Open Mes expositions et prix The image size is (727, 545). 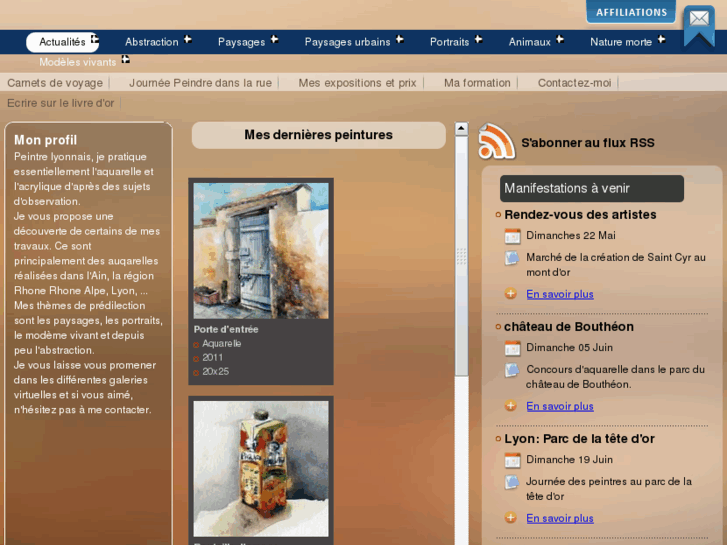[x=357, y=83]
